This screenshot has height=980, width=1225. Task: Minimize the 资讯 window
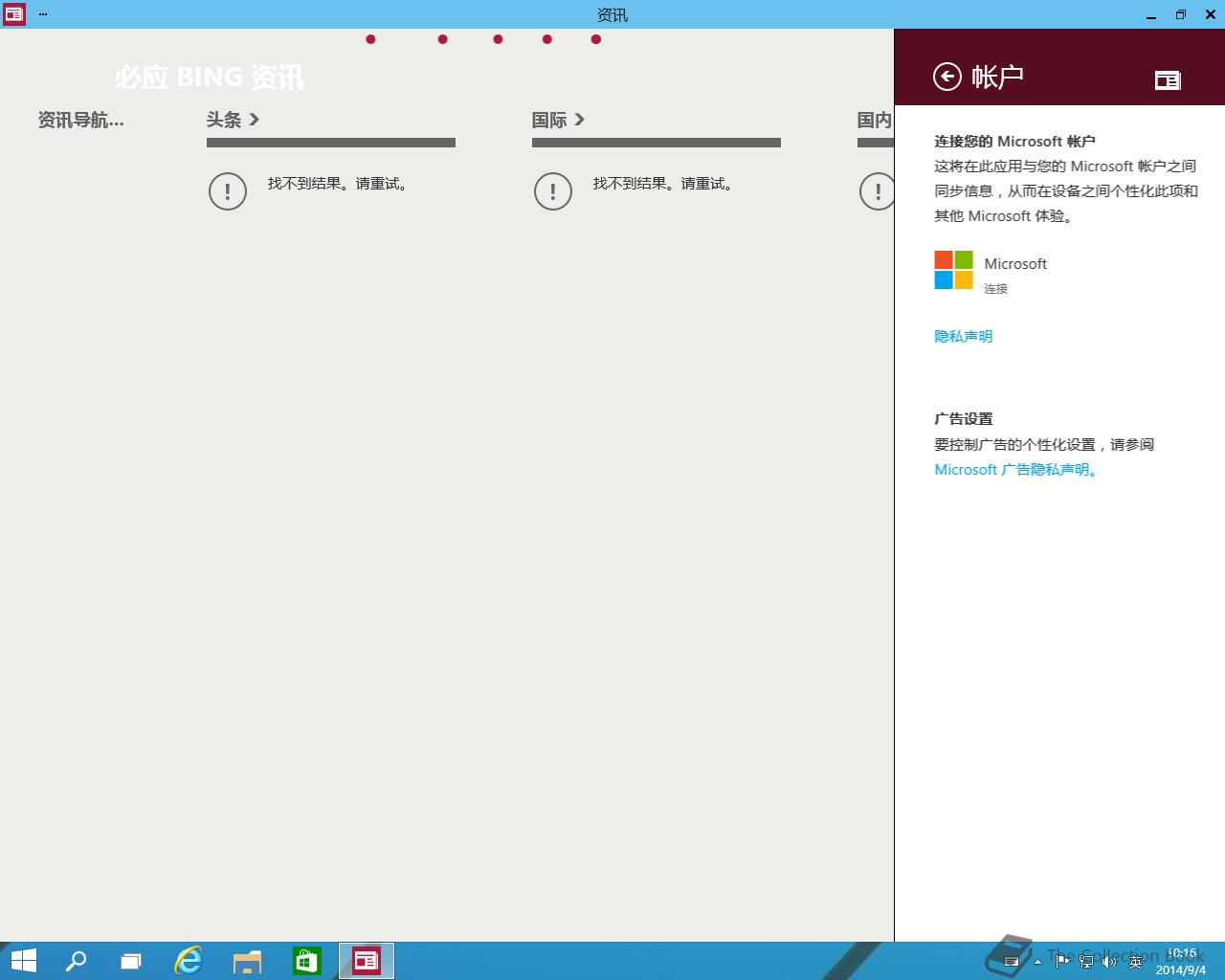[x=1151, y=15]
